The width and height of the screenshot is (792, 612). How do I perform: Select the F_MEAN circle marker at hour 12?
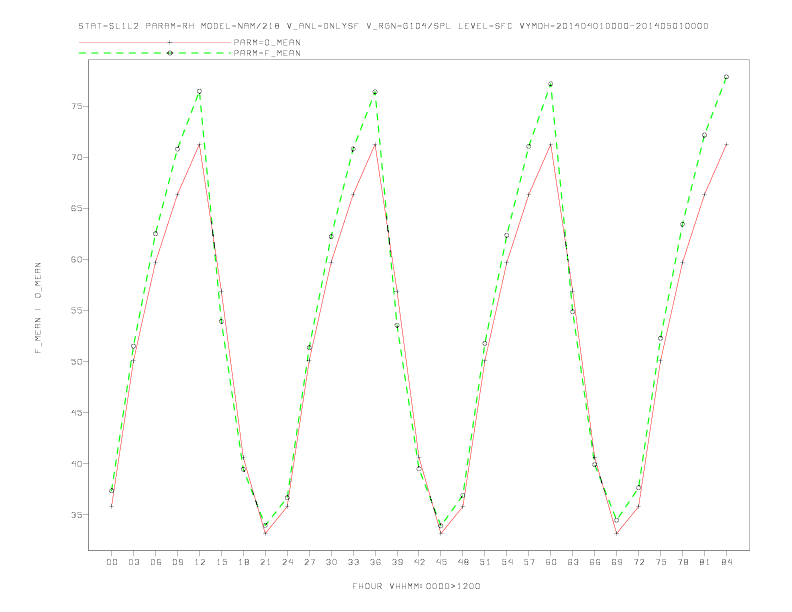(x=200, y=91)
